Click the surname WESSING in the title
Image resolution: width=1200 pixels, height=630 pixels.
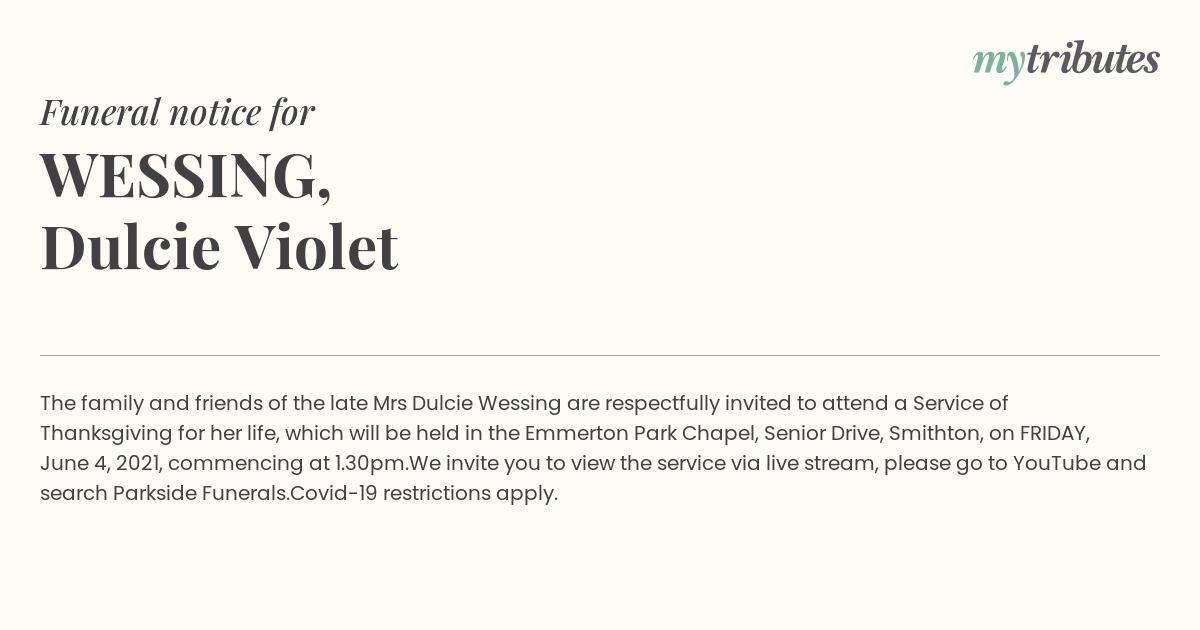pyautogui.click(x=186, y=175)
